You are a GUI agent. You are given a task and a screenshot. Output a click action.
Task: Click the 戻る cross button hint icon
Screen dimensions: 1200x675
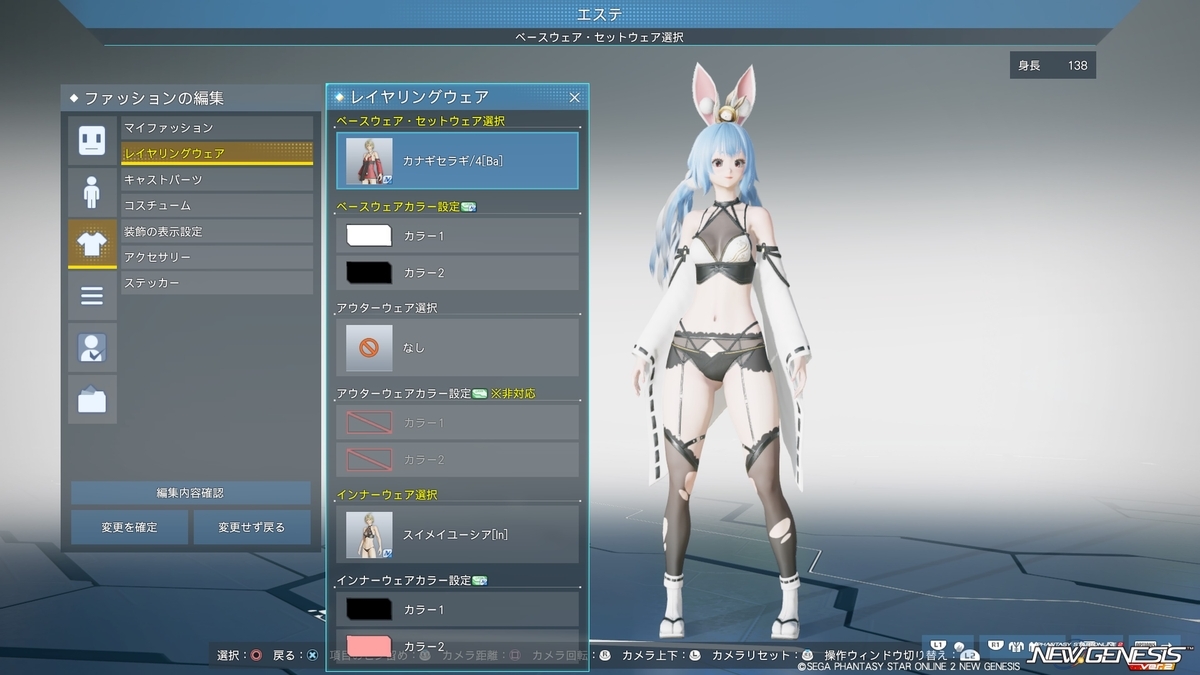click(x=313, y=656)
